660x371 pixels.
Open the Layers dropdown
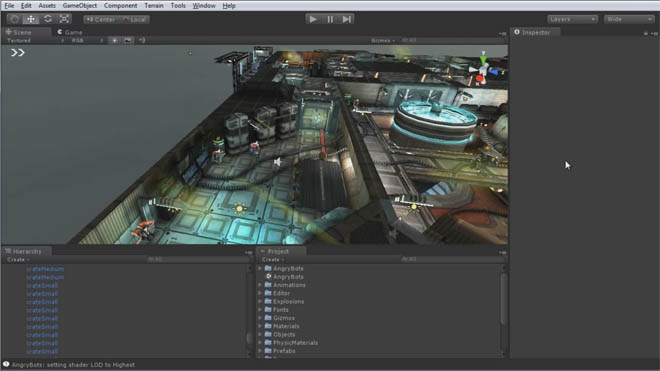click(x=572, y=19)
